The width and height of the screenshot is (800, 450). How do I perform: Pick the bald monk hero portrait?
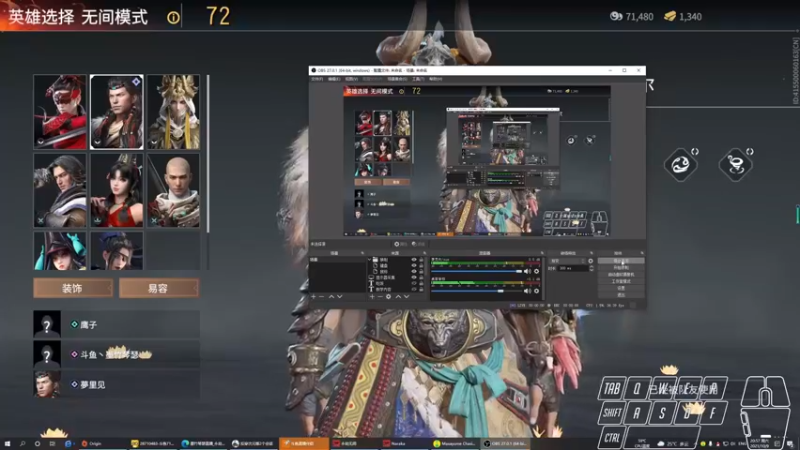173,190
